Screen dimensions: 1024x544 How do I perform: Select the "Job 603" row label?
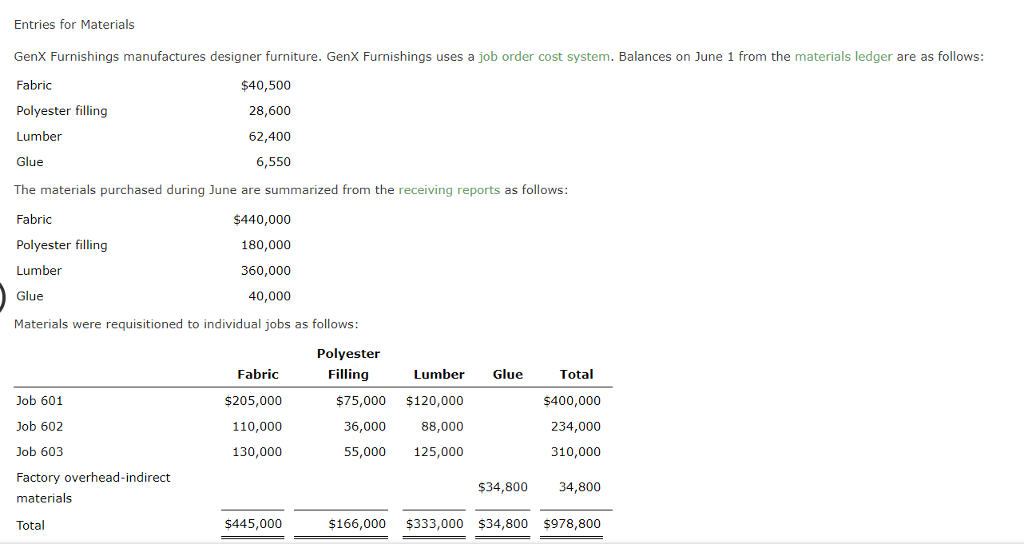(x=40, y=452)
